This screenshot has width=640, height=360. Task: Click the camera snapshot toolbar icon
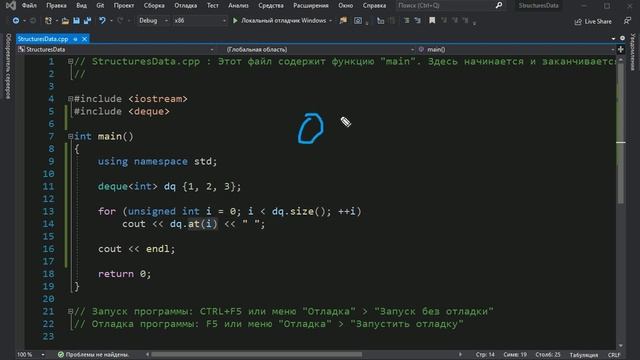click(x=358, y=20)
